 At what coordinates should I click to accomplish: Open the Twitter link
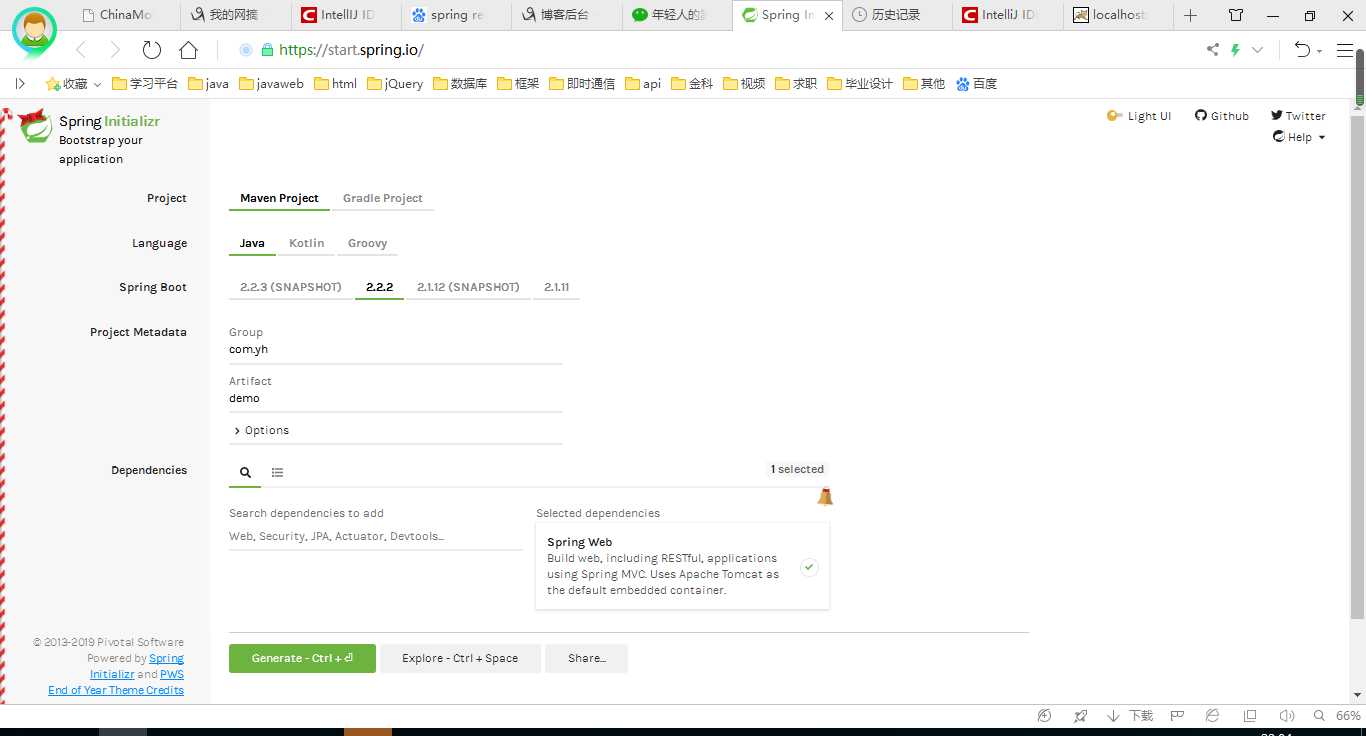[1298, 116]
